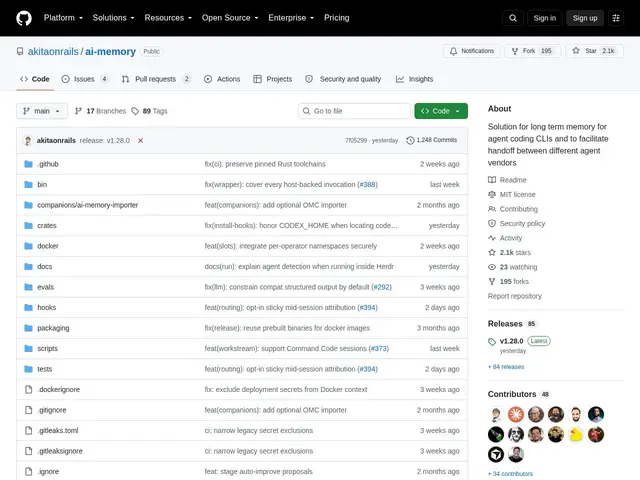Screen dimensions: 640x480
Task: Click the Notifications bell button
Action: point(472,51)
